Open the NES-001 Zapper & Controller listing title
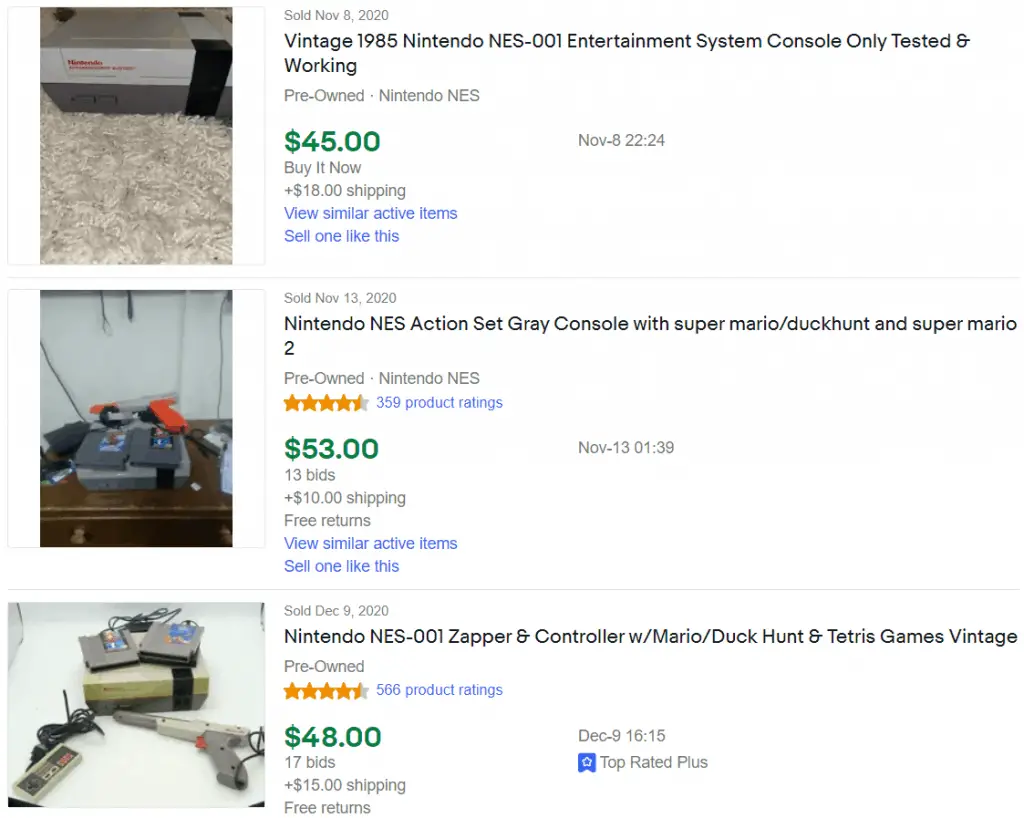 click(x=650, y=637)
